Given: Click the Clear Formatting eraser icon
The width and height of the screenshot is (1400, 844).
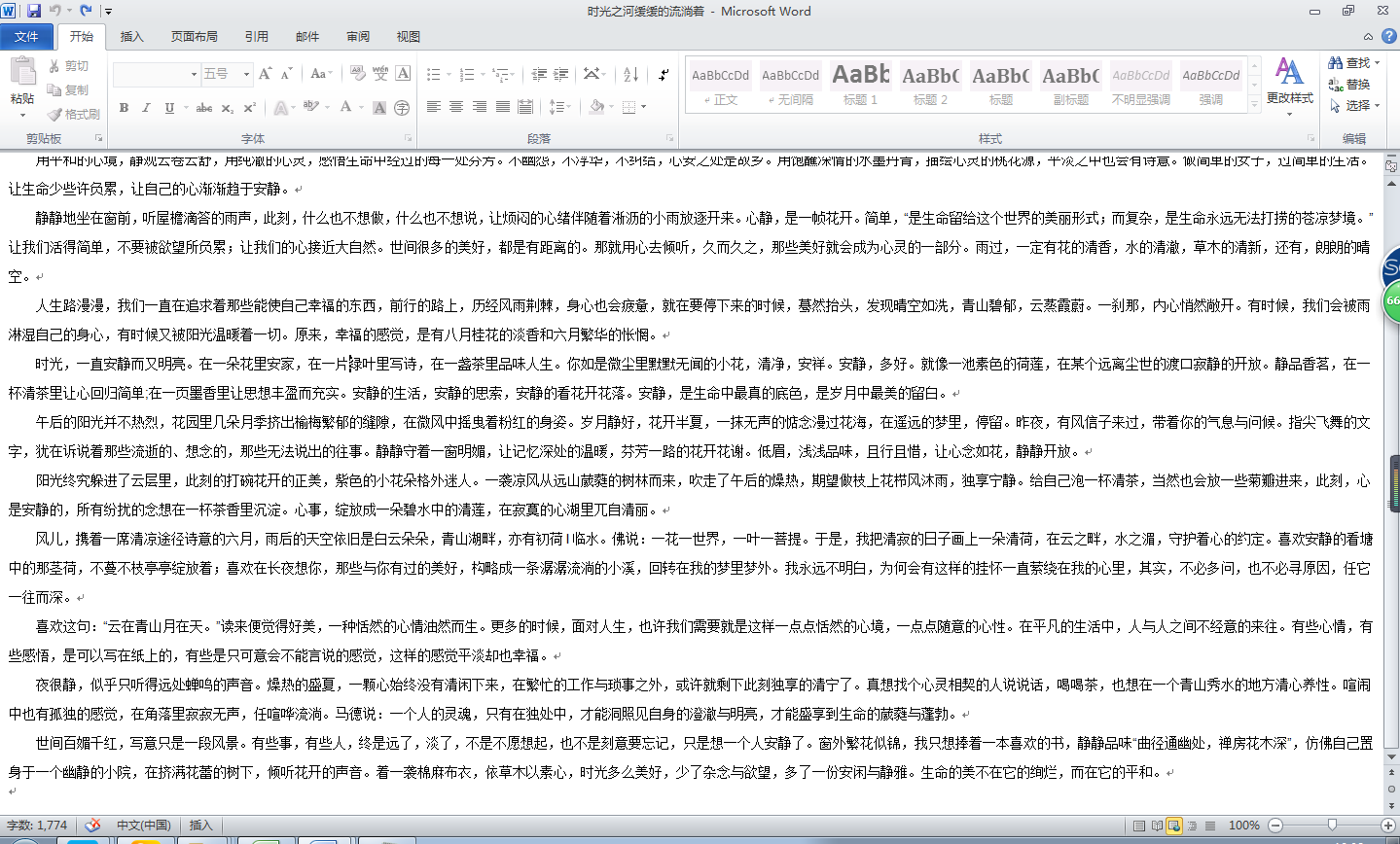Looking at the screenshot, I should click(357, 74).
